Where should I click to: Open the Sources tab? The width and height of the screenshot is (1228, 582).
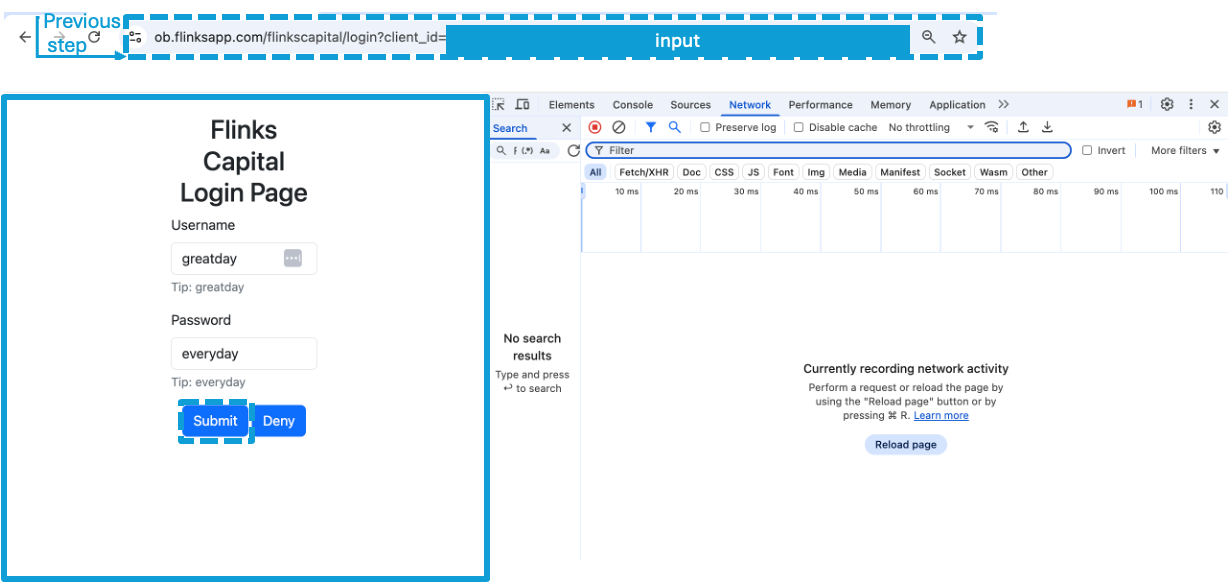[691, 104]
